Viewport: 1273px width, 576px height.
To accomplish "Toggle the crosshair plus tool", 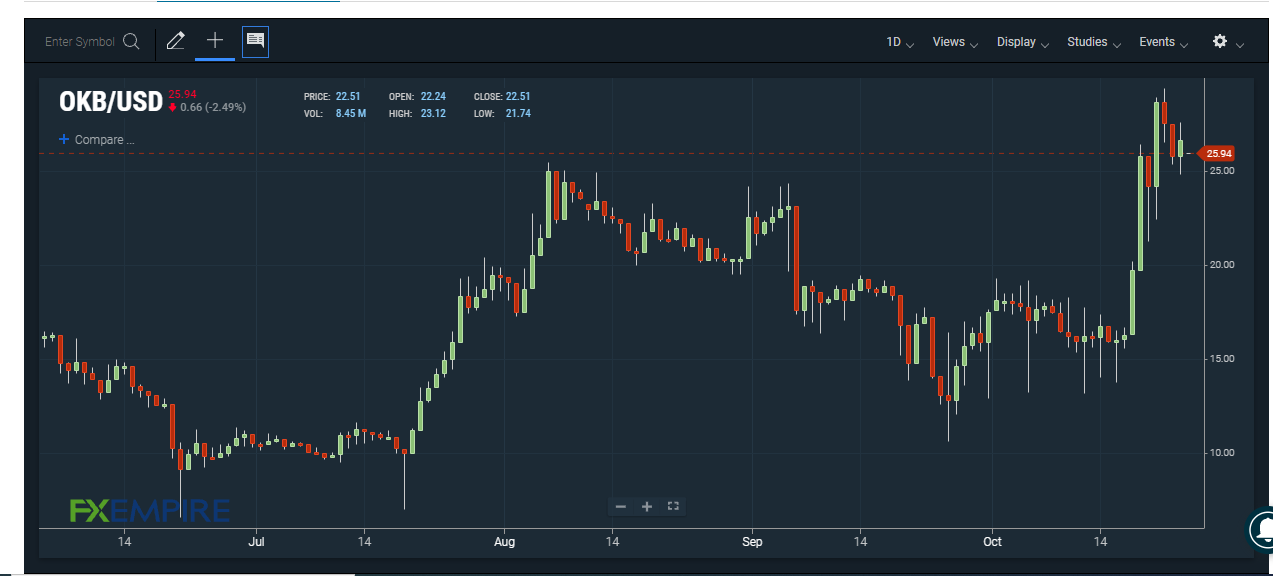I will (x=215, y=41).
